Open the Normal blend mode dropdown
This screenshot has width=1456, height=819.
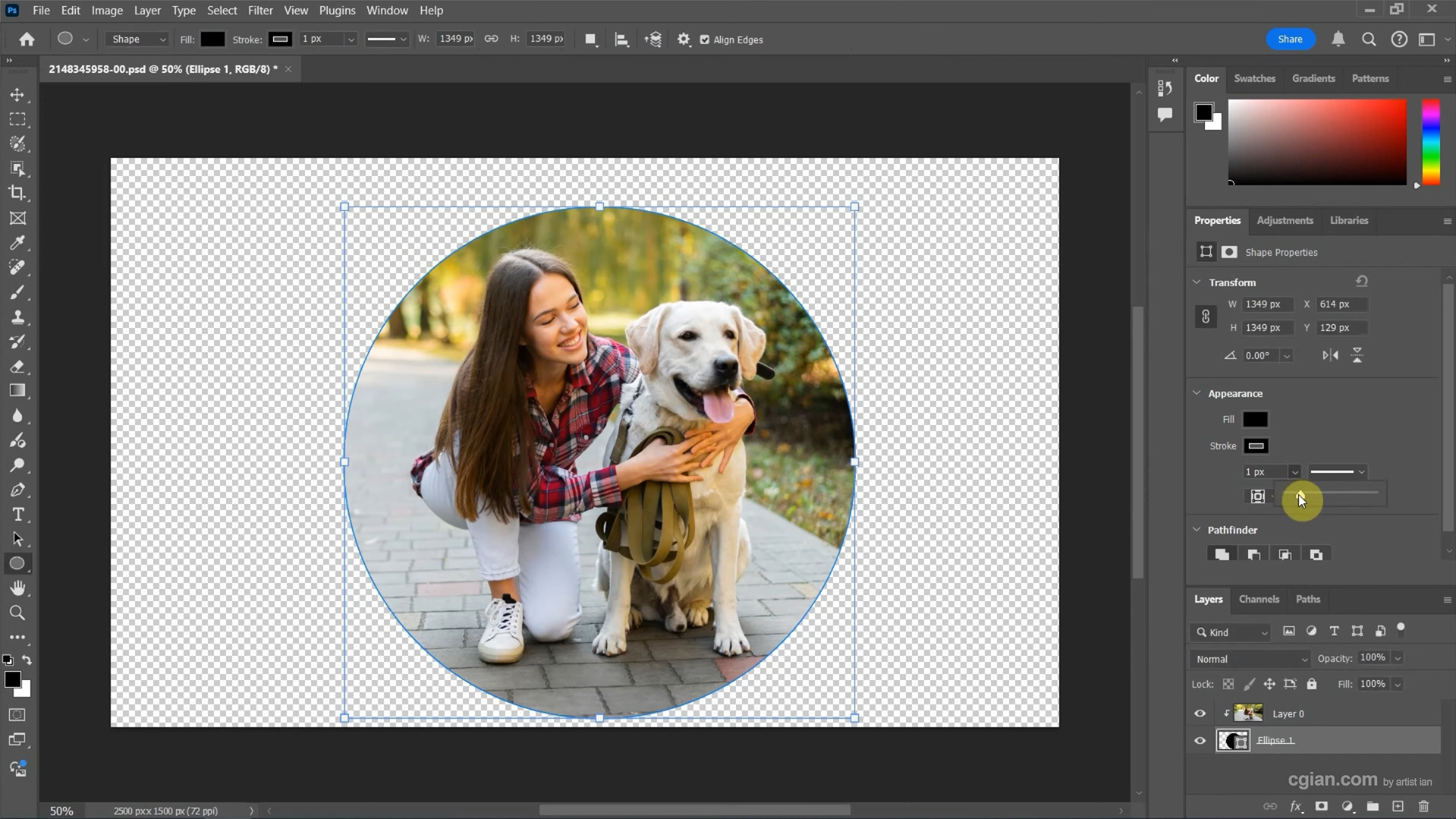(x=1248, y=658)
